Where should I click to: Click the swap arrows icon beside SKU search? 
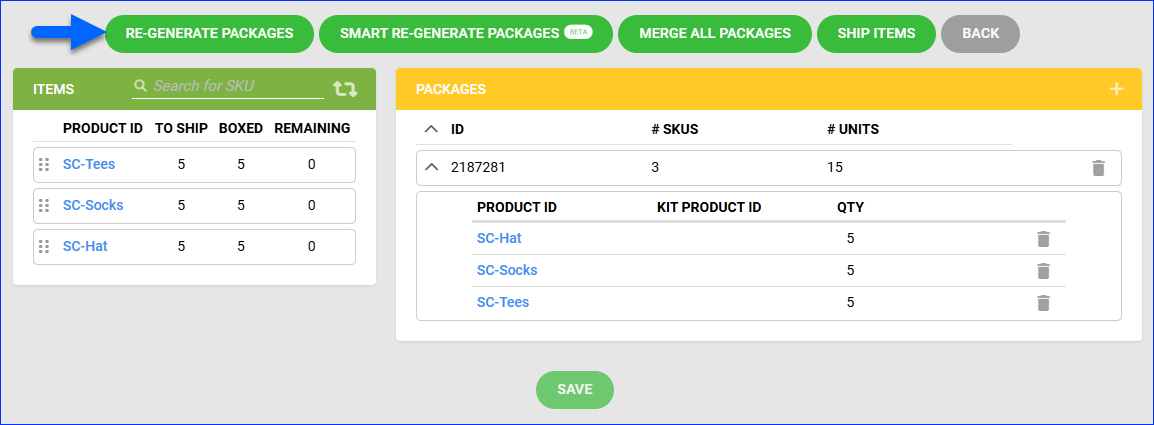[345, 89]
